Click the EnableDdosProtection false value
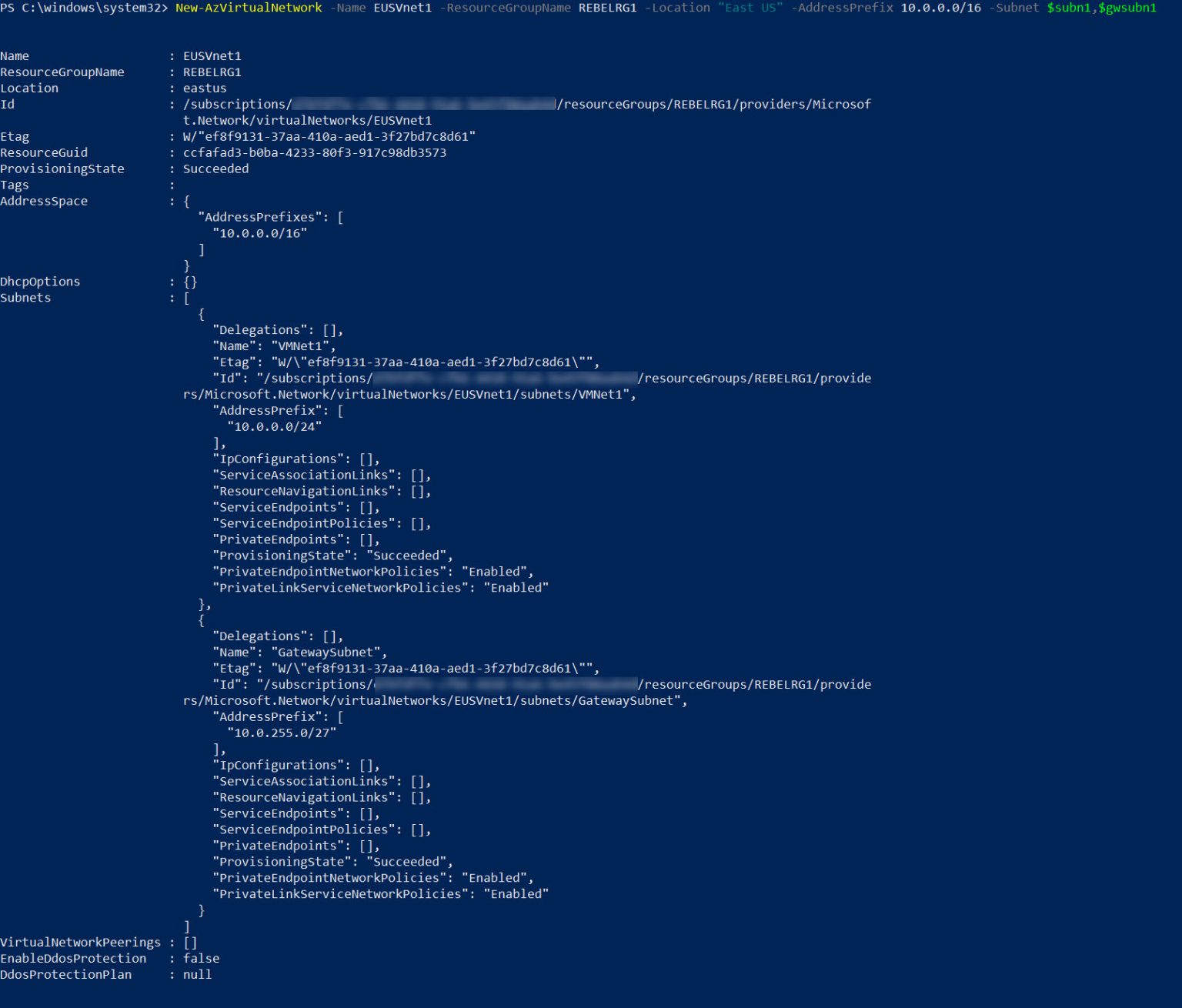Screen dimensions: 1182x1008 (201, 958)
